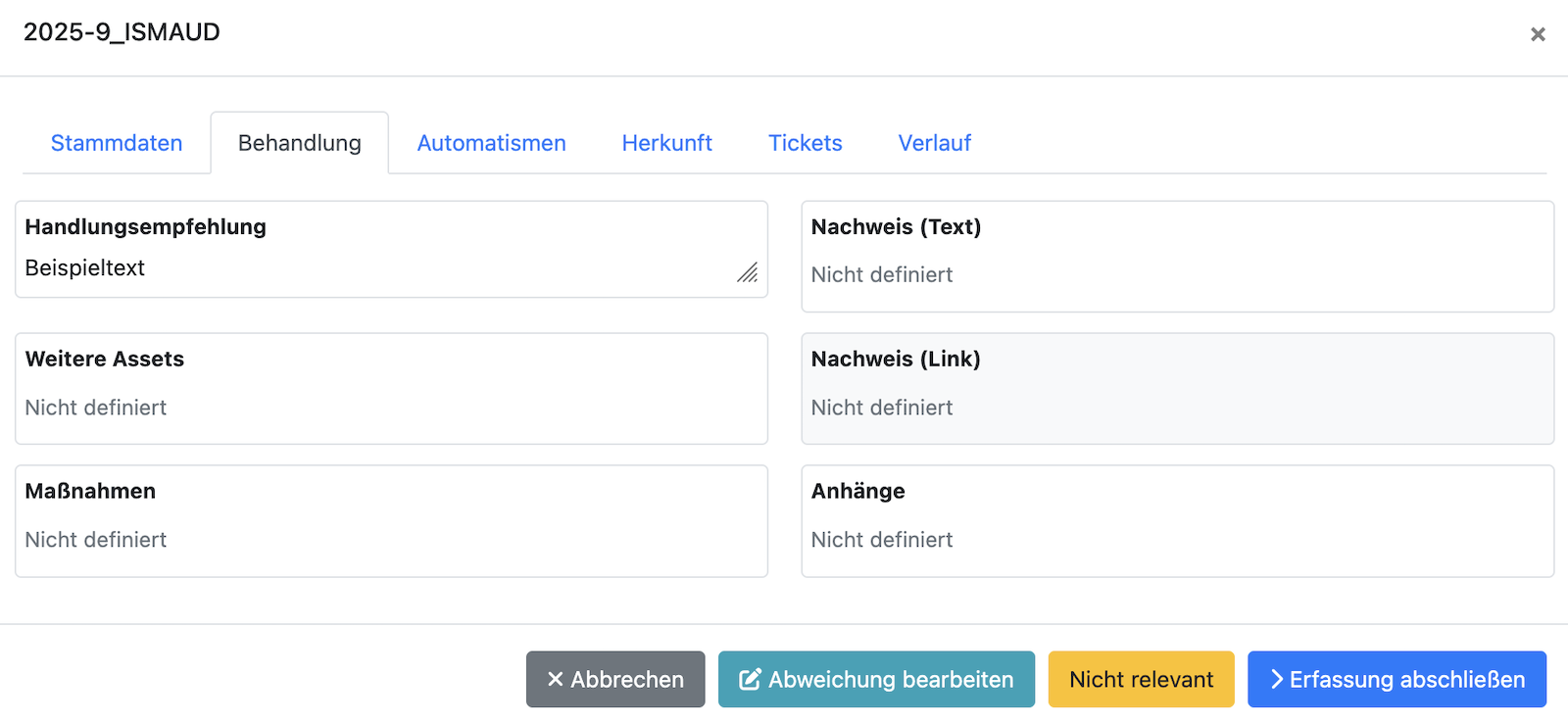Switch to the Tickets tab
This screenshot has height=723, width=1568.
tap(805, 143)
